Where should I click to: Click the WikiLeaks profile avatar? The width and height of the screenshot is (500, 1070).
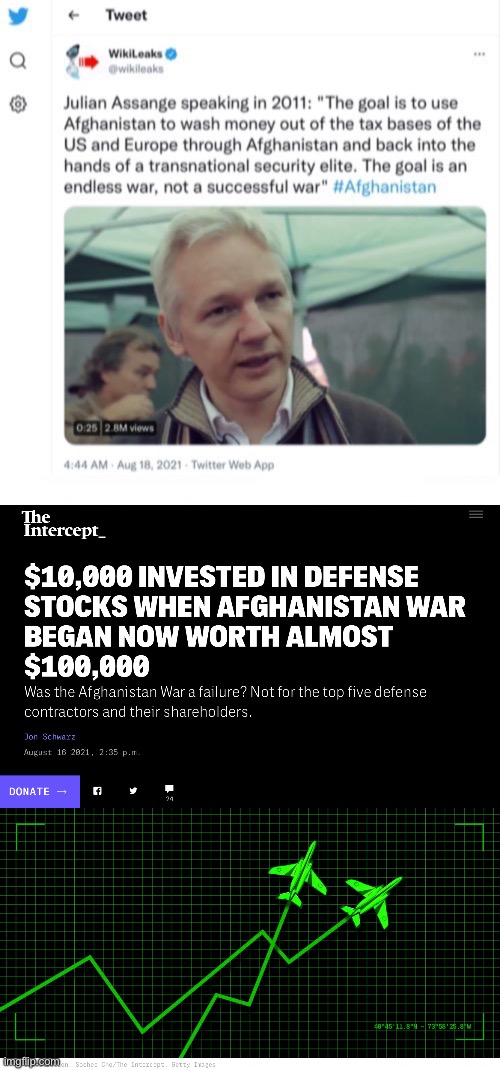pos(80,61)
